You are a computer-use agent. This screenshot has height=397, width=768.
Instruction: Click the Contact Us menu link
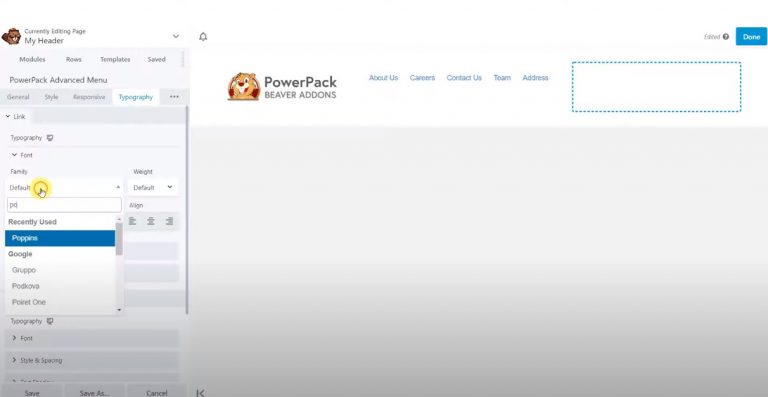(464, 78)
